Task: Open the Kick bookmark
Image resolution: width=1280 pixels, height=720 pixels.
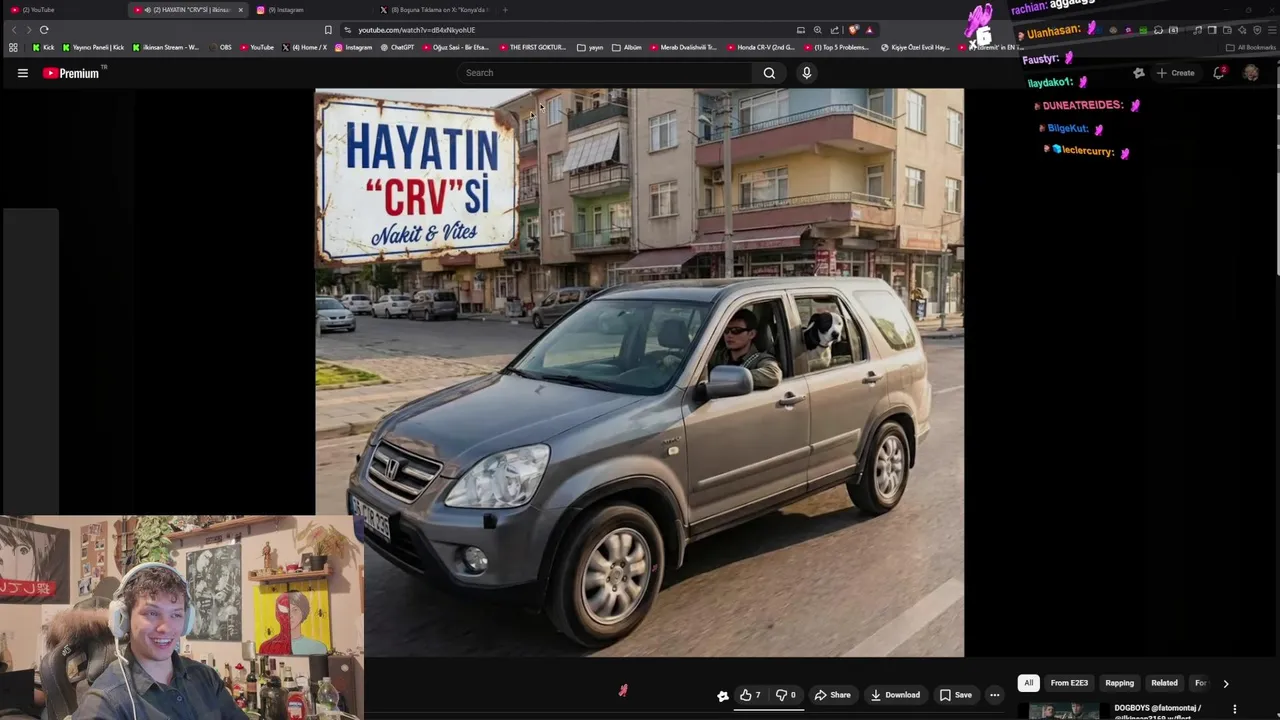Action: [43, 47]
